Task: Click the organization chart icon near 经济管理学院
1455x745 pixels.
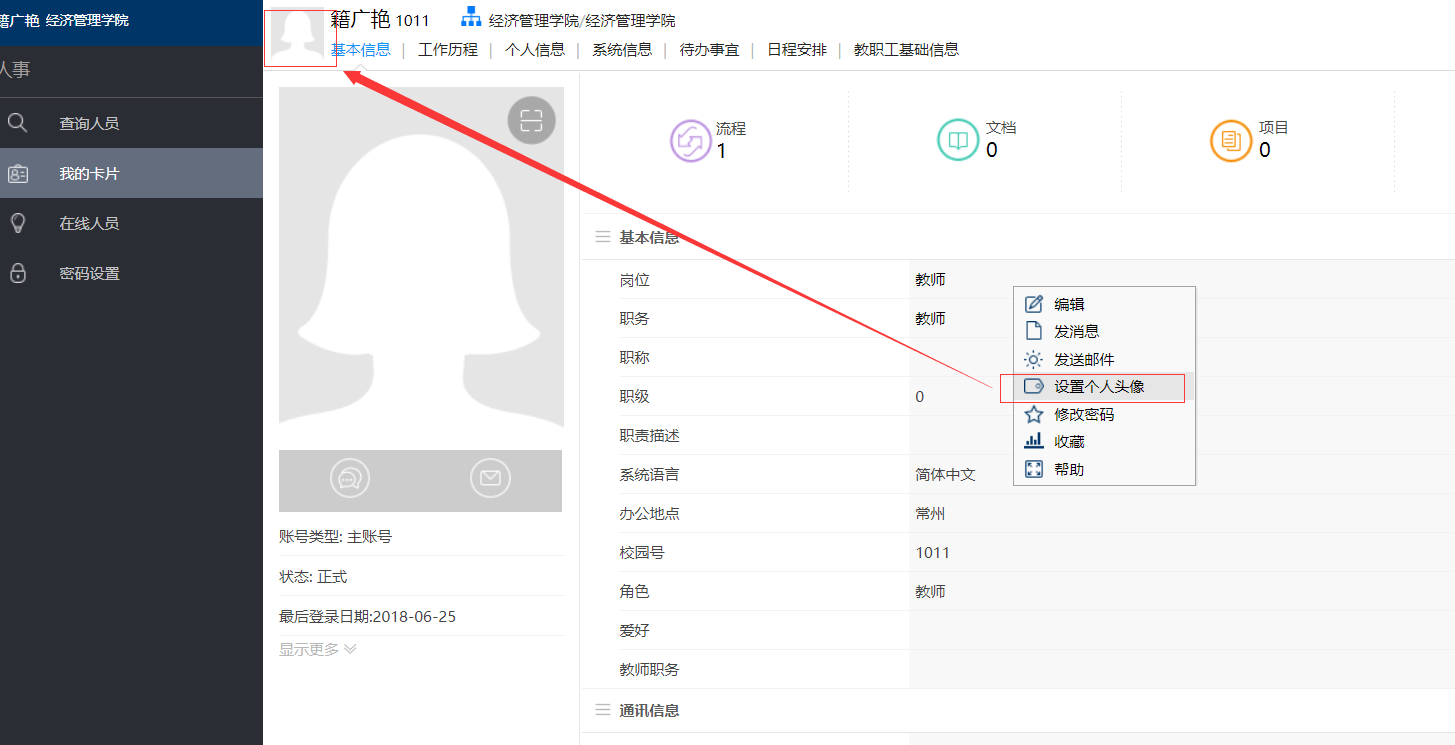Action: tap(471, 17)
